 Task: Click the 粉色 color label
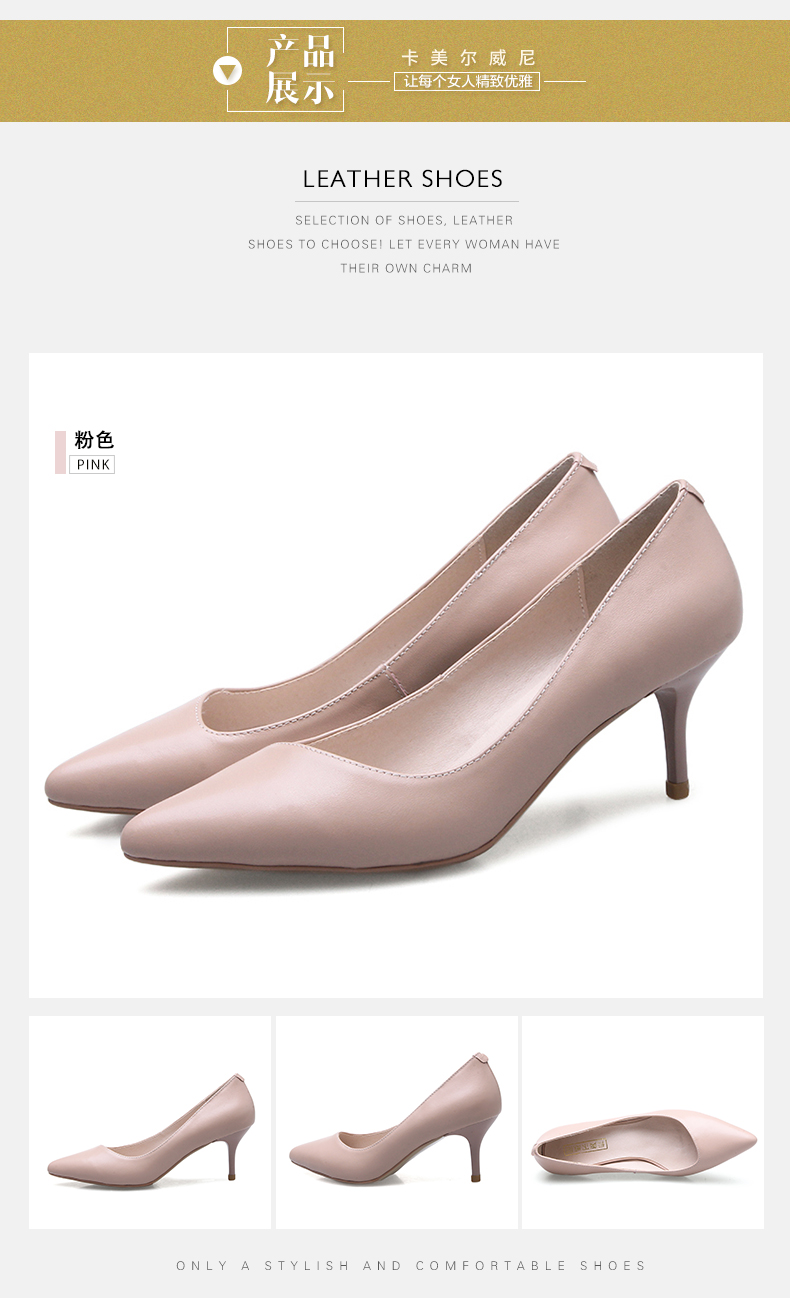(x=94, y=440)
